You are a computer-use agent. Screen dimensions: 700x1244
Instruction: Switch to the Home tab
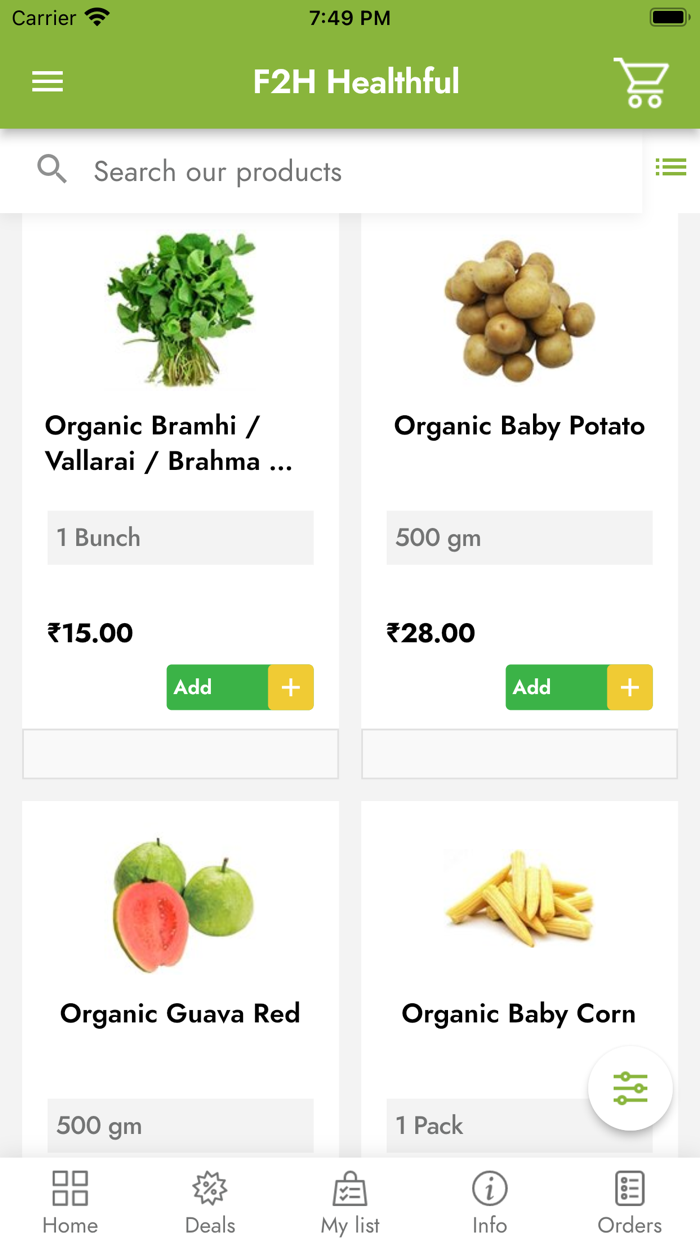(69, 1188)
